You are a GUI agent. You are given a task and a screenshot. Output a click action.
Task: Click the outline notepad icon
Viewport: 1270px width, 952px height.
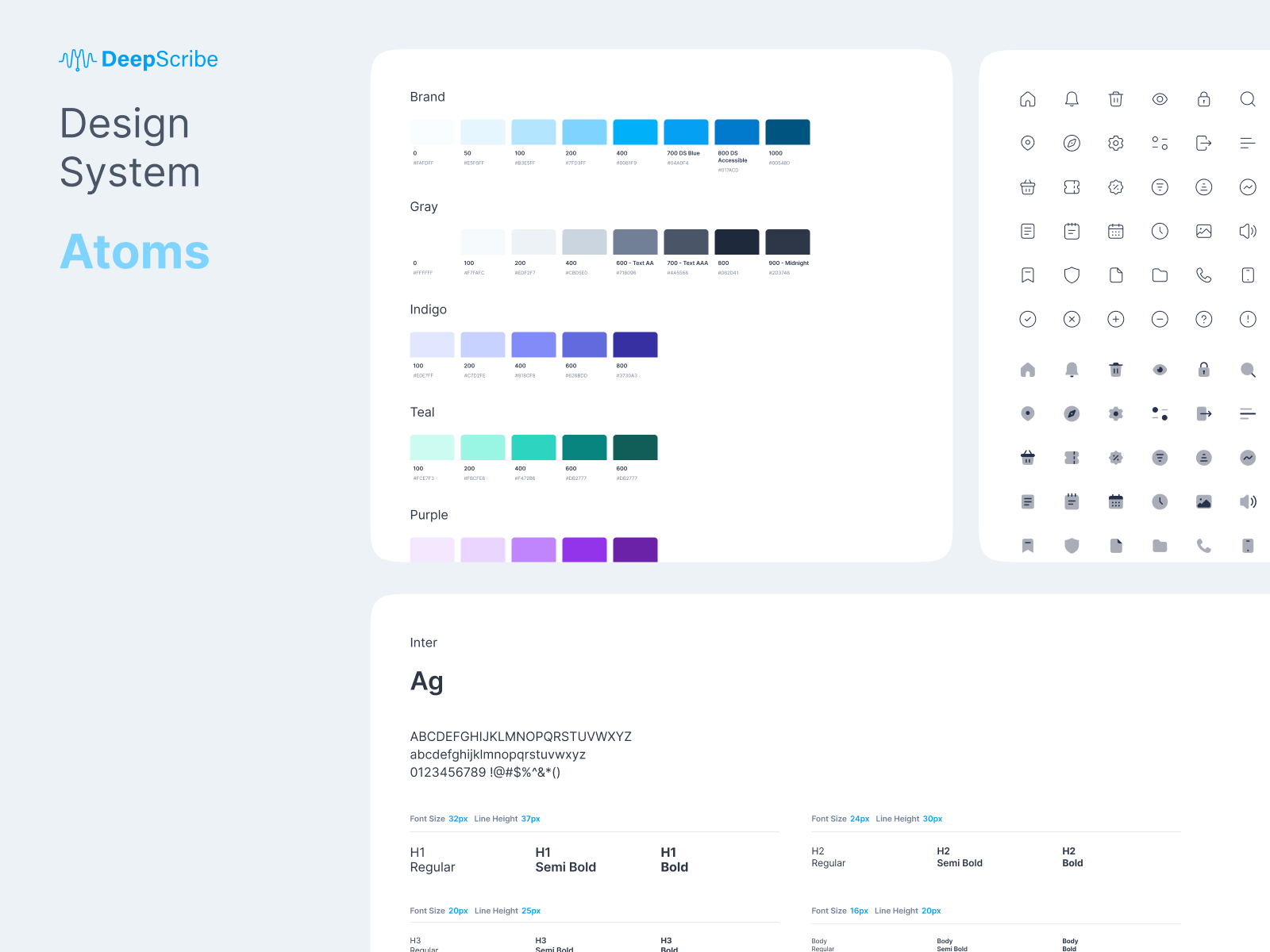click(1072, 231)
